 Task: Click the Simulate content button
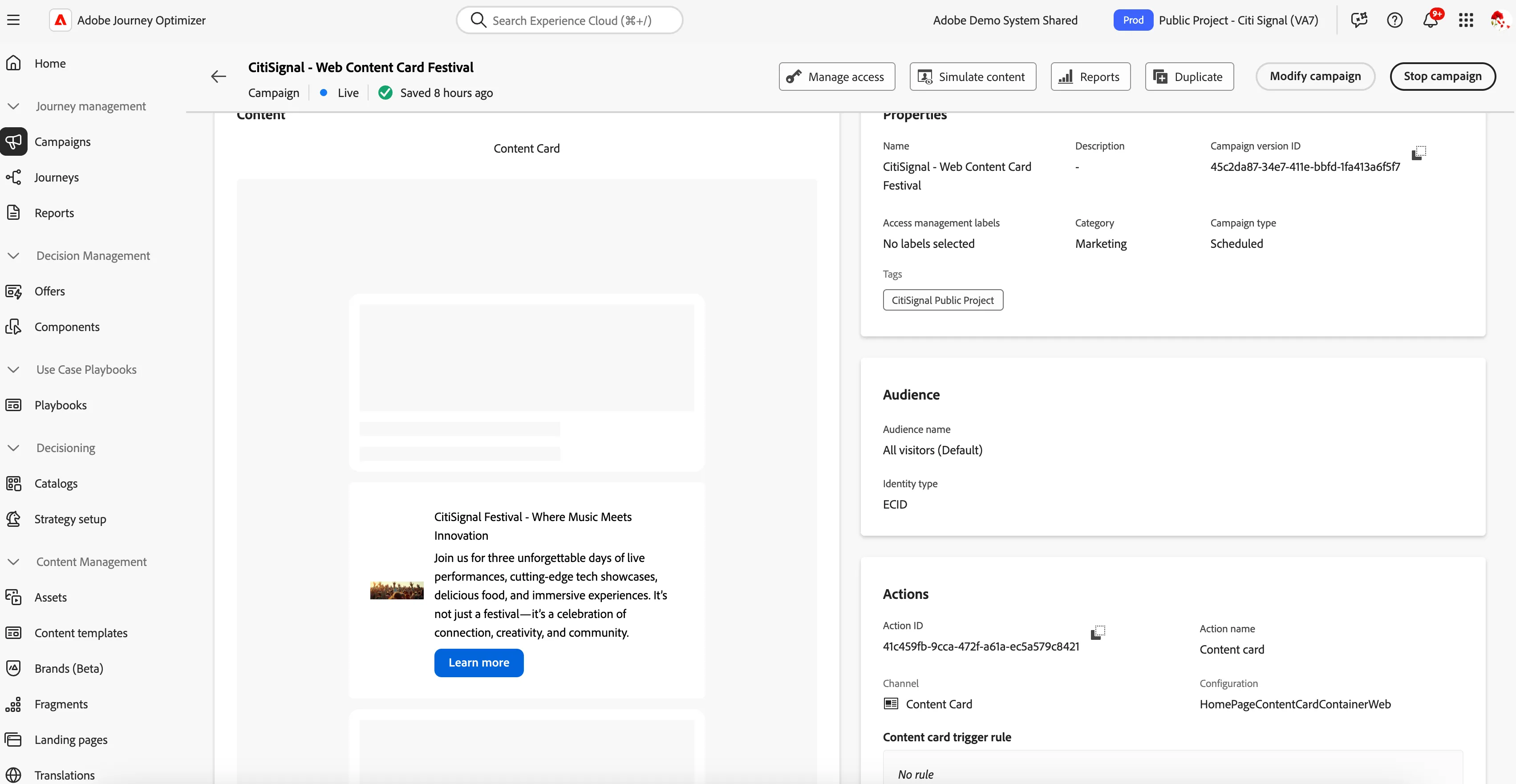[x=973, y=77]
